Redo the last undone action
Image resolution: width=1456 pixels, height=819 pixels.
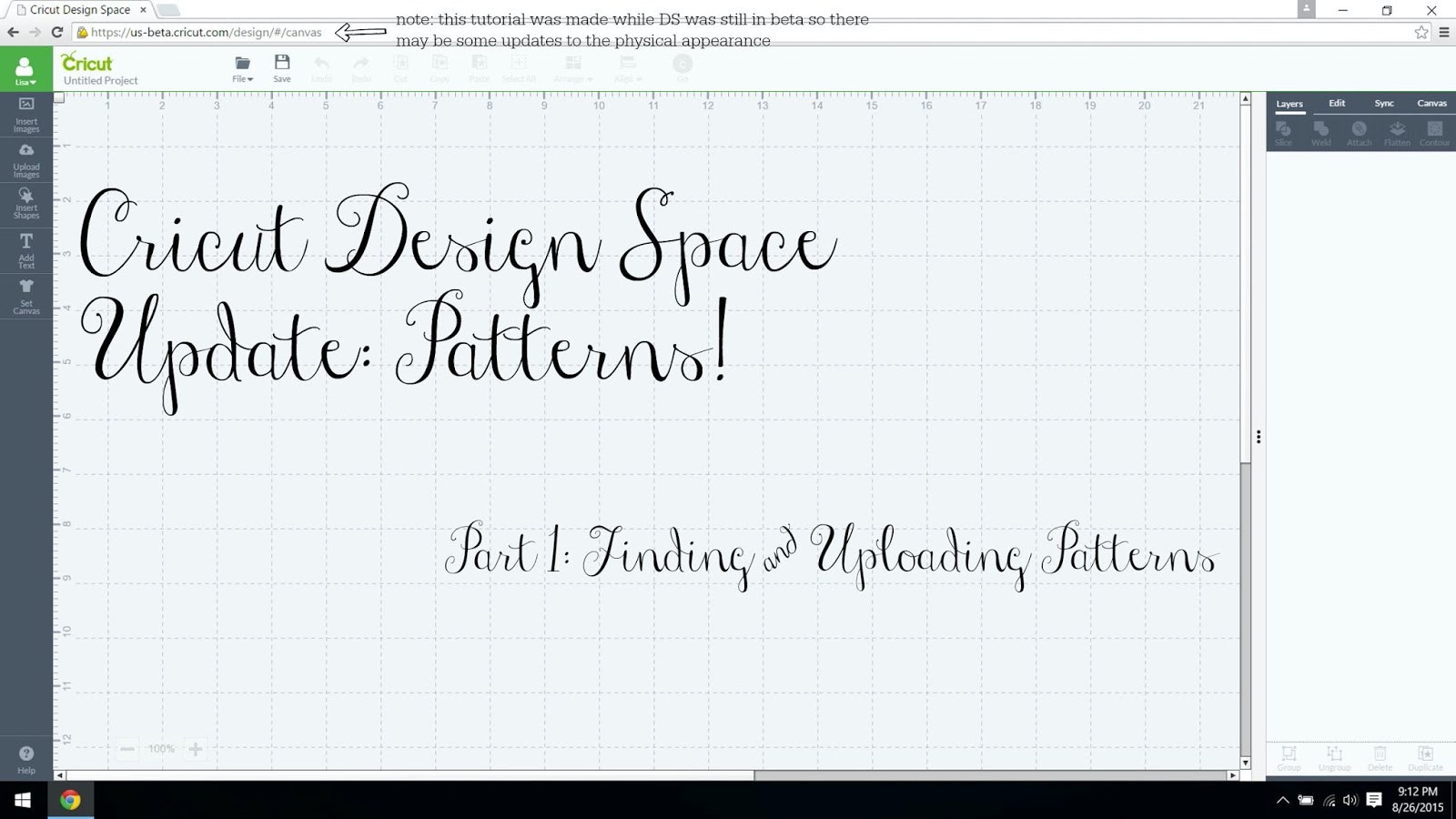pos(361,69)
